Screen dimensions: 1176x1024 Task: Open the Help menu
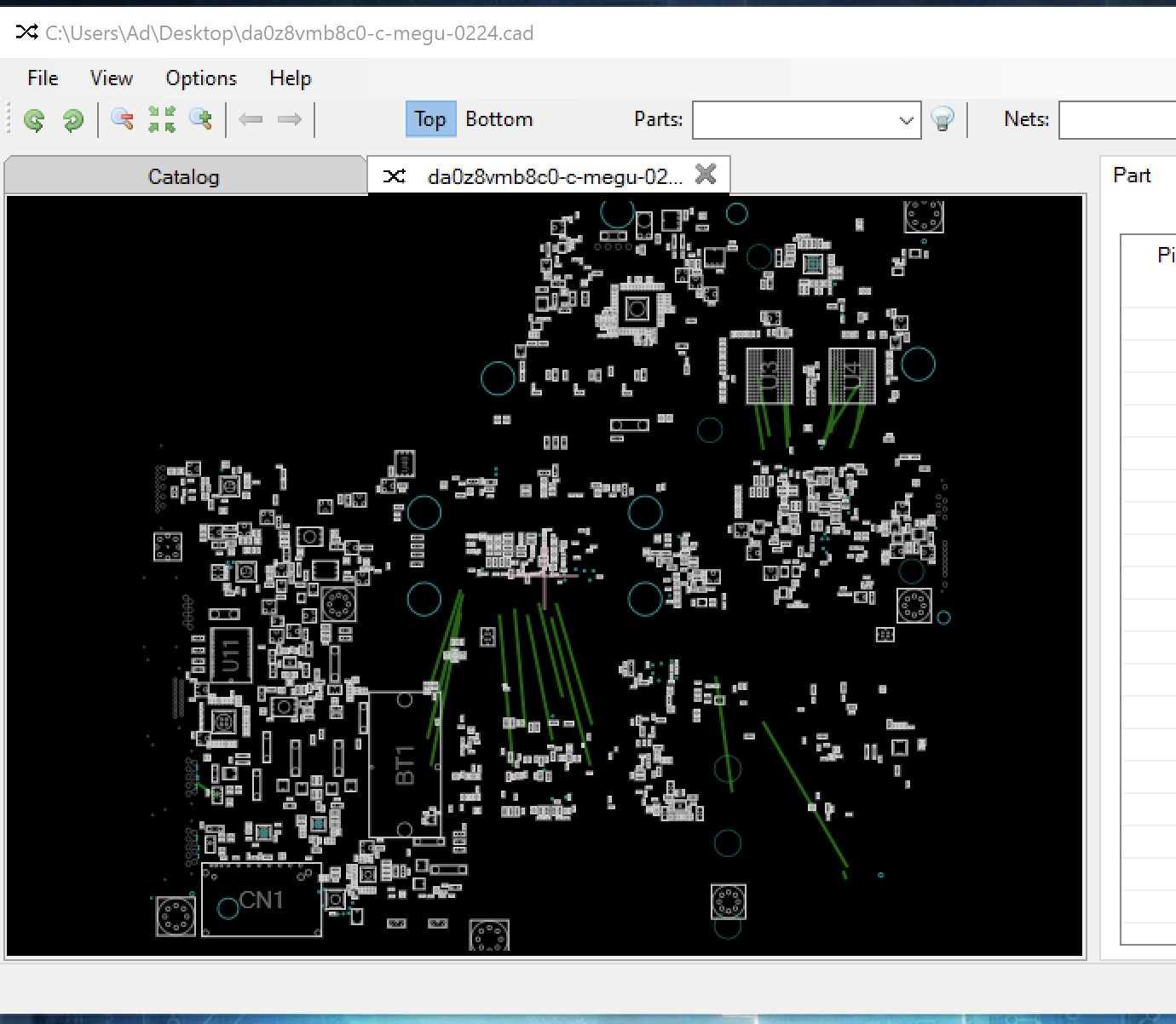coord(290,78)
